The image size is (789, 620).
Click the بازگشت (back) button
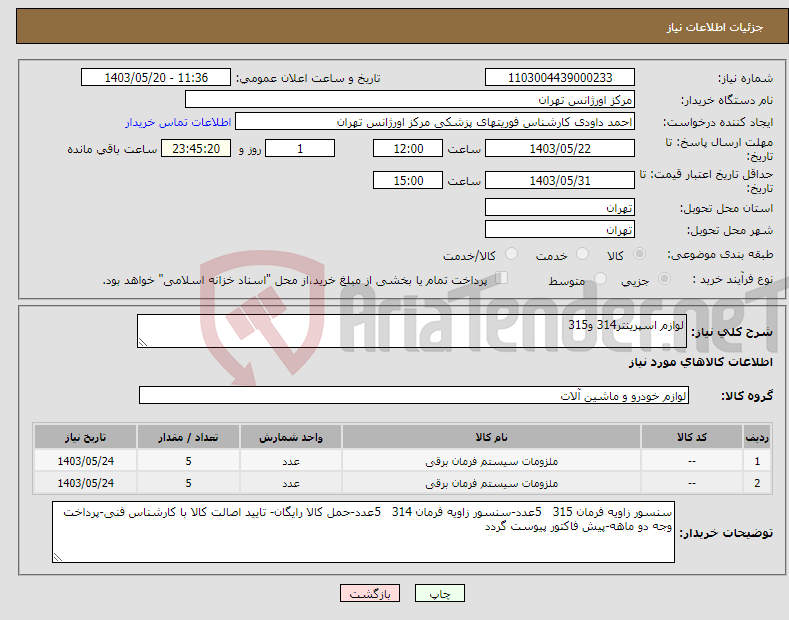(x=370, y=593)
